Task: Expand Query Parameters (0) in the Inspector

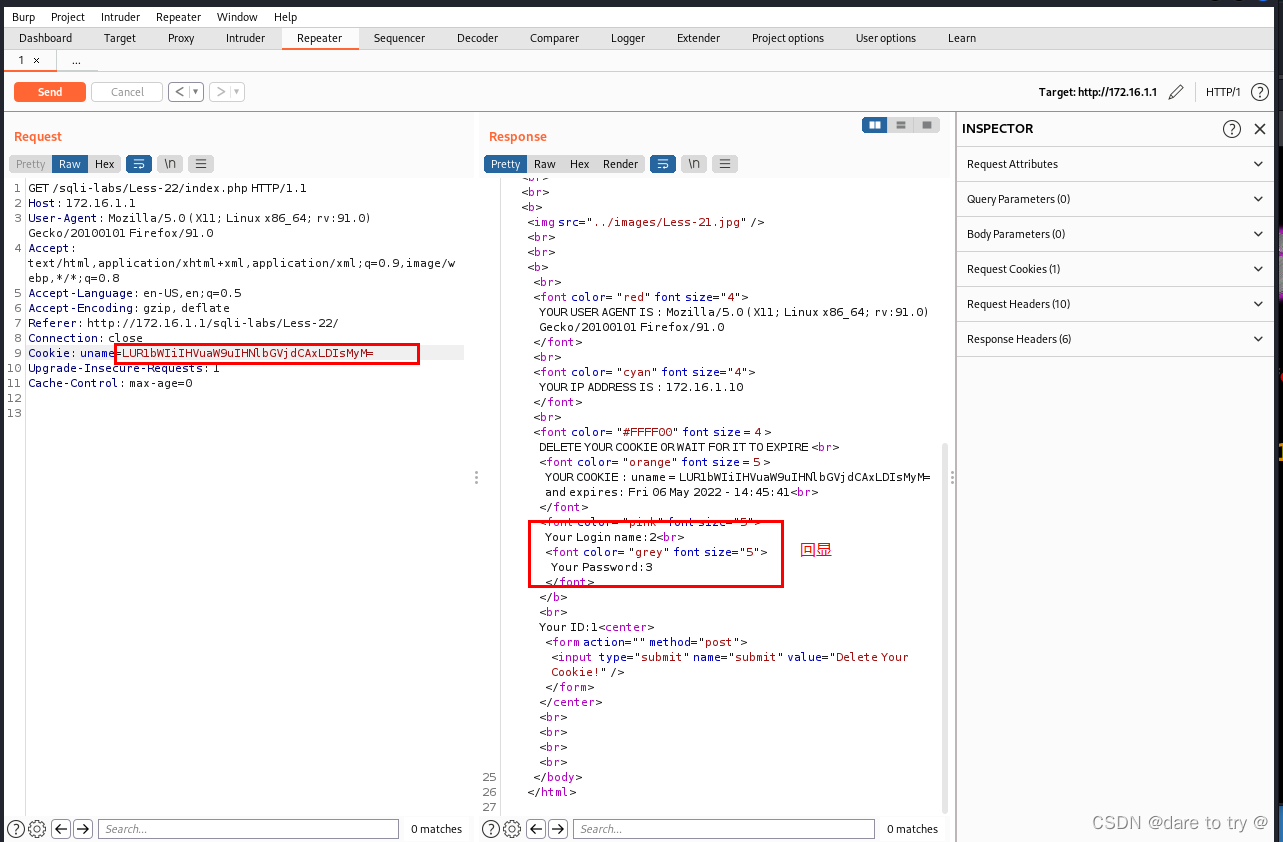Action: coord(1115,199)
